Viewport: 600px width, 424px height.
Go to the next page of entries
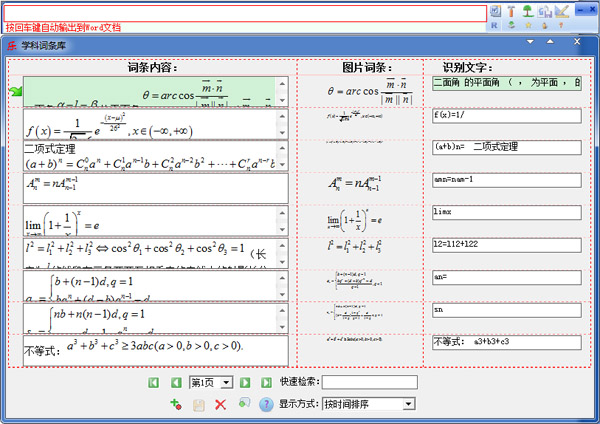(x=245, y=382)
